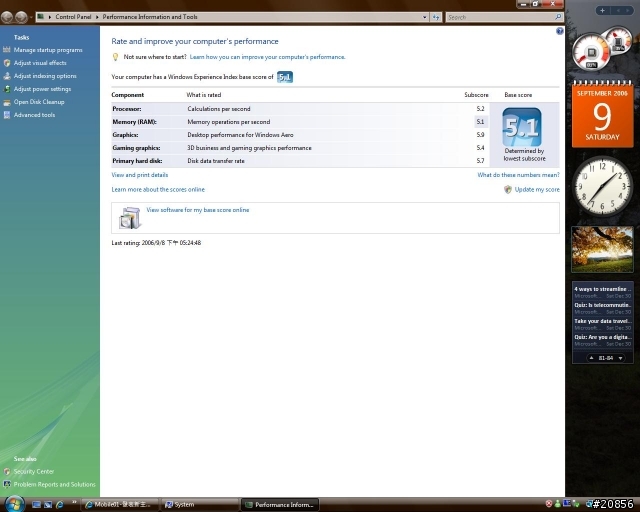640x512 pixels.
Task: Click the Security Center shield icon
Action: click(7, 472)
